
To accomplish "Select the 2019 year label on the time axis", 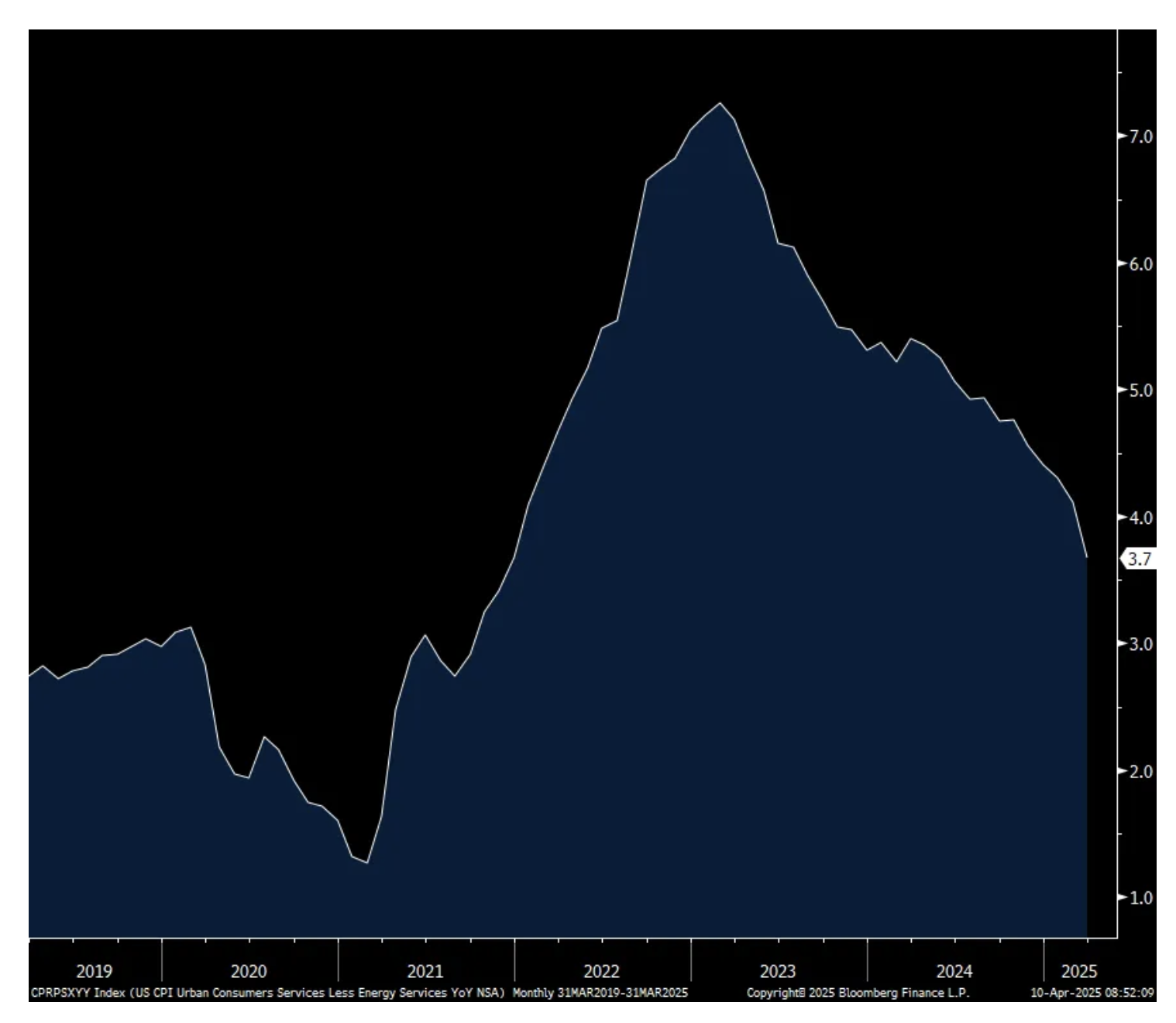I will pos(95,971).
